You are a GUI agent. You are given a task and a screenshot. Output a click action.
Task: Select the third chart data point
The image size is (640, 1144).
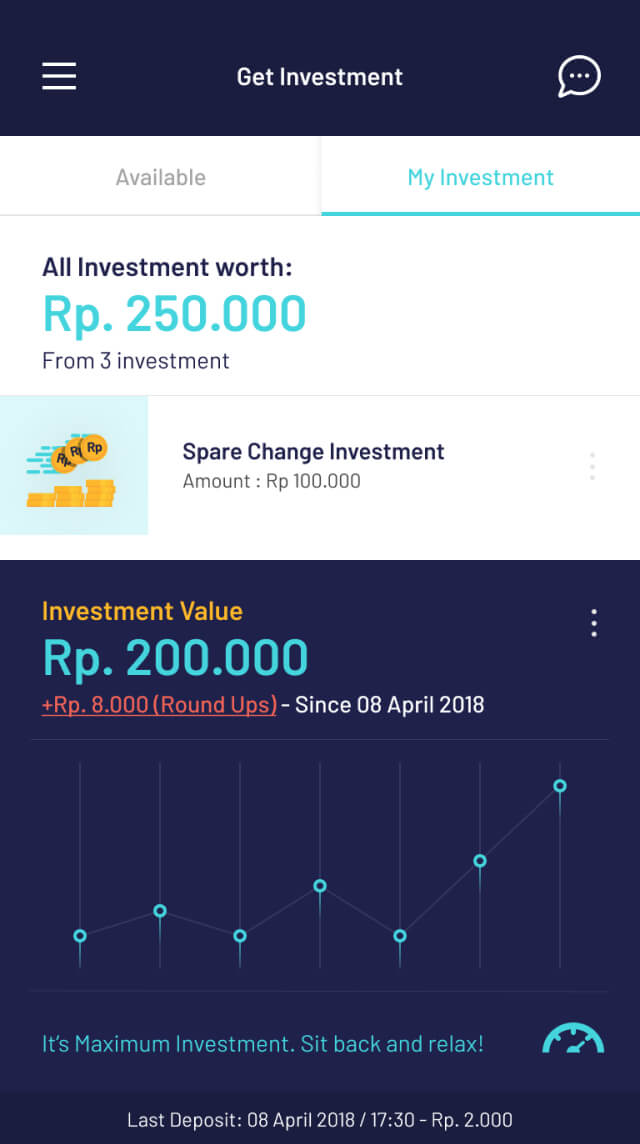tap(240, 936)
